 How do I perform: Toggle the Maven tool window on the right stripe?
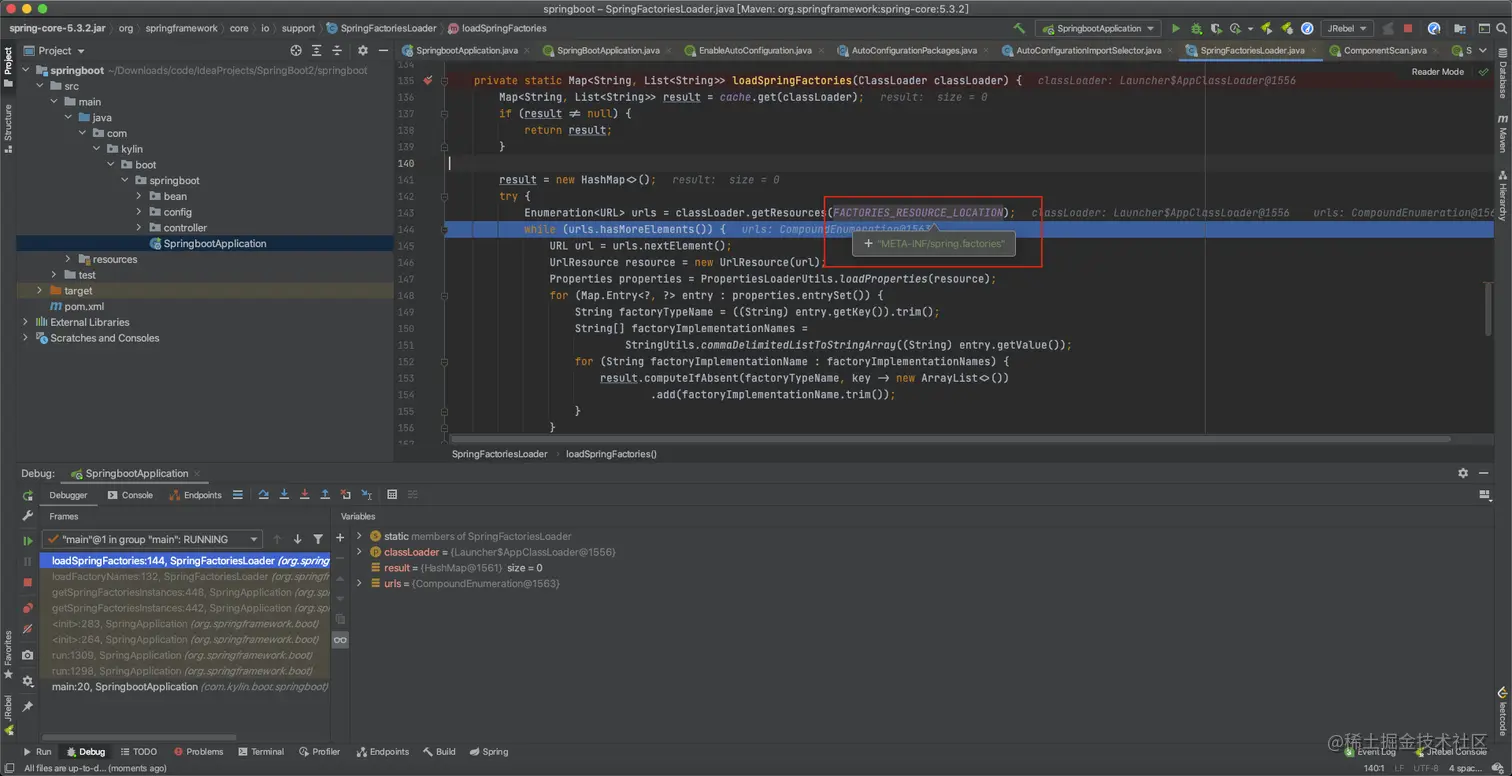(x=1502, y=134)
